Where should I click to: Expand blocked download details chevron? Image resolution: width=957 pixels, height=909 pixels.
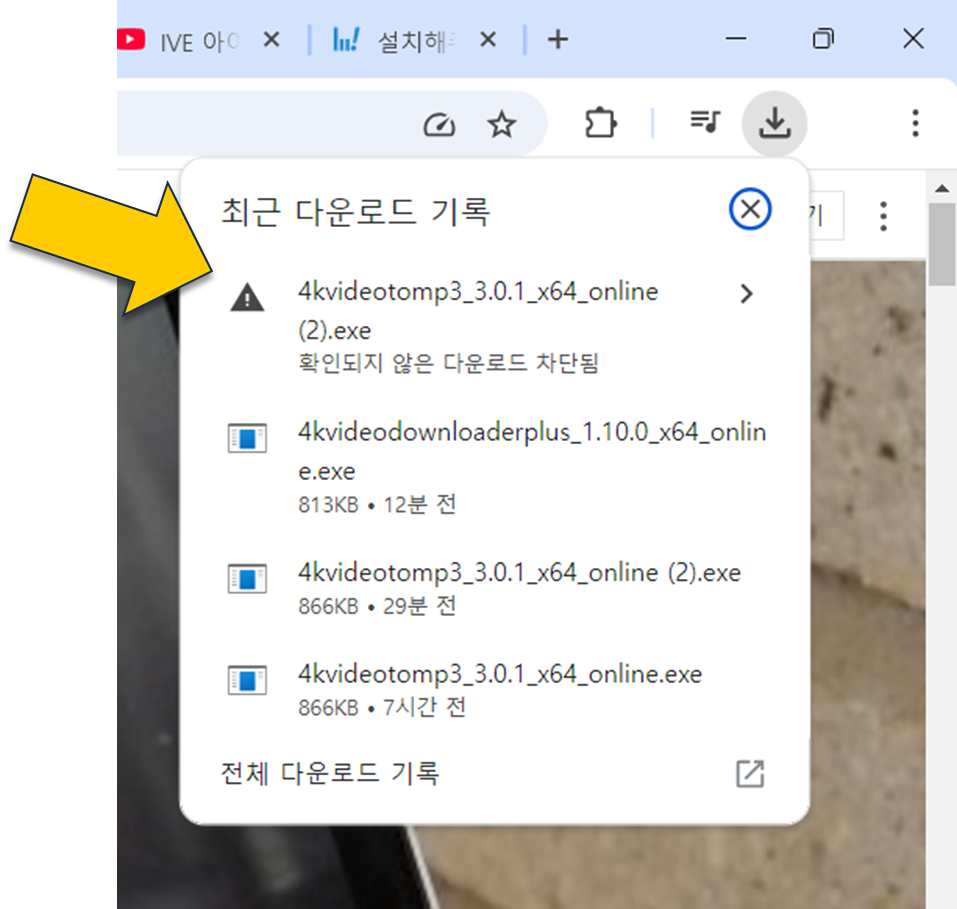click(746, 294)
